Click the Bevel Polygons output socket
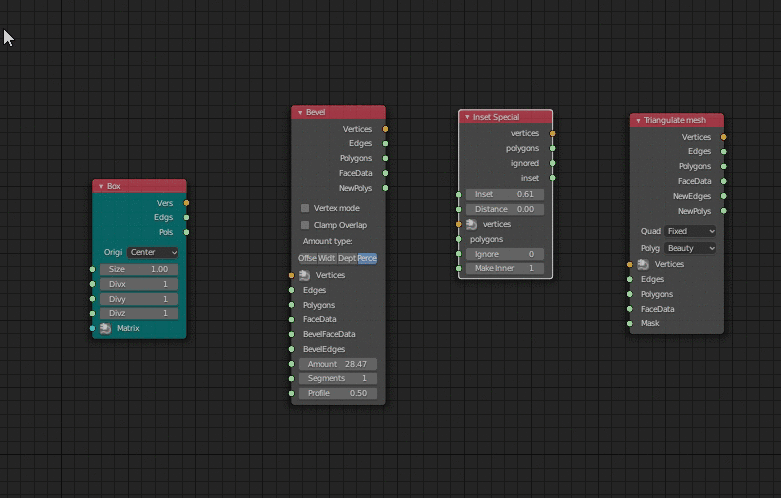This screenshot has height=498, width=781. pos(386,158)
